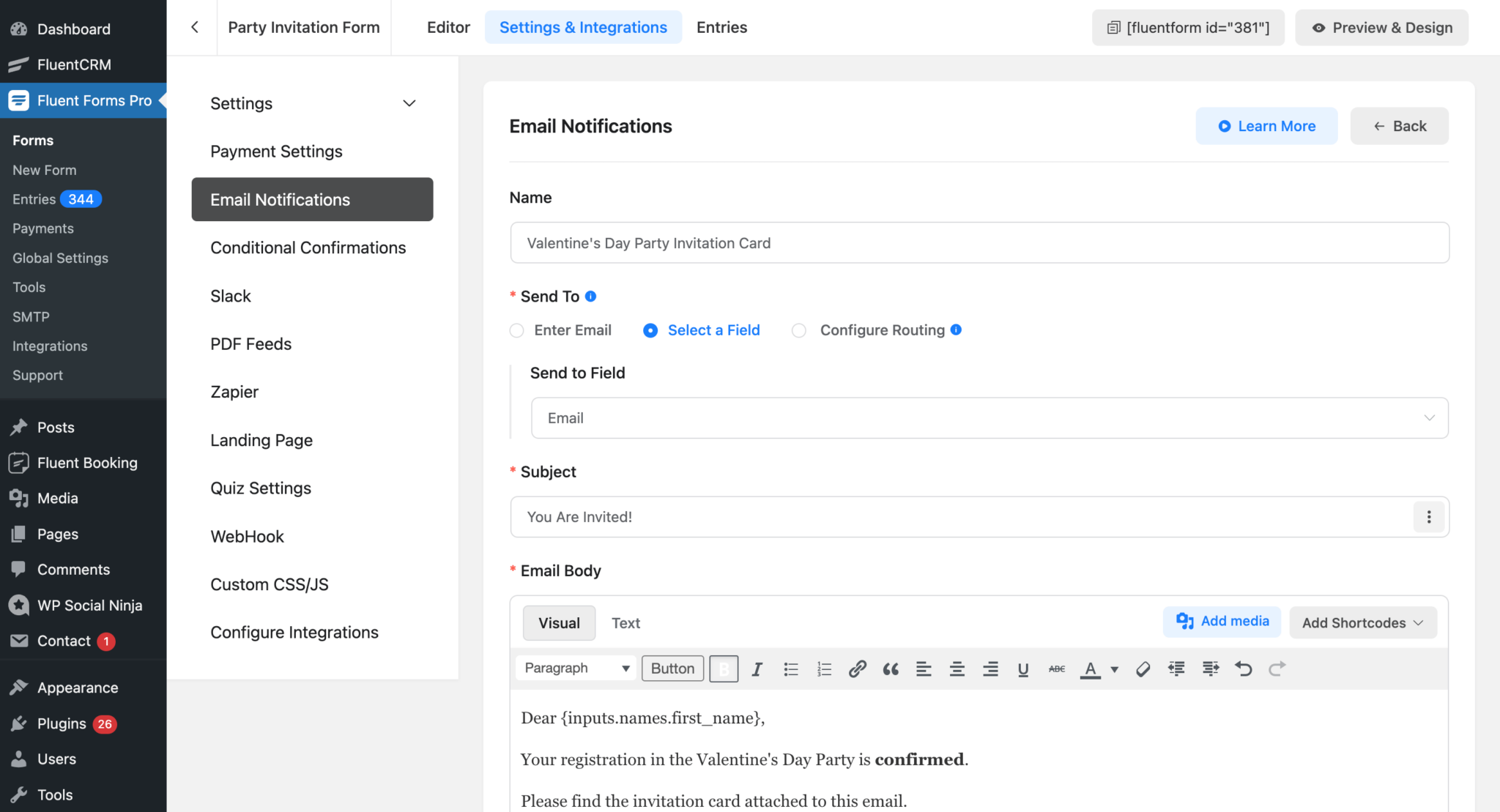Open Entries 344 in the Fluent Forms submenu

(57, 199)
